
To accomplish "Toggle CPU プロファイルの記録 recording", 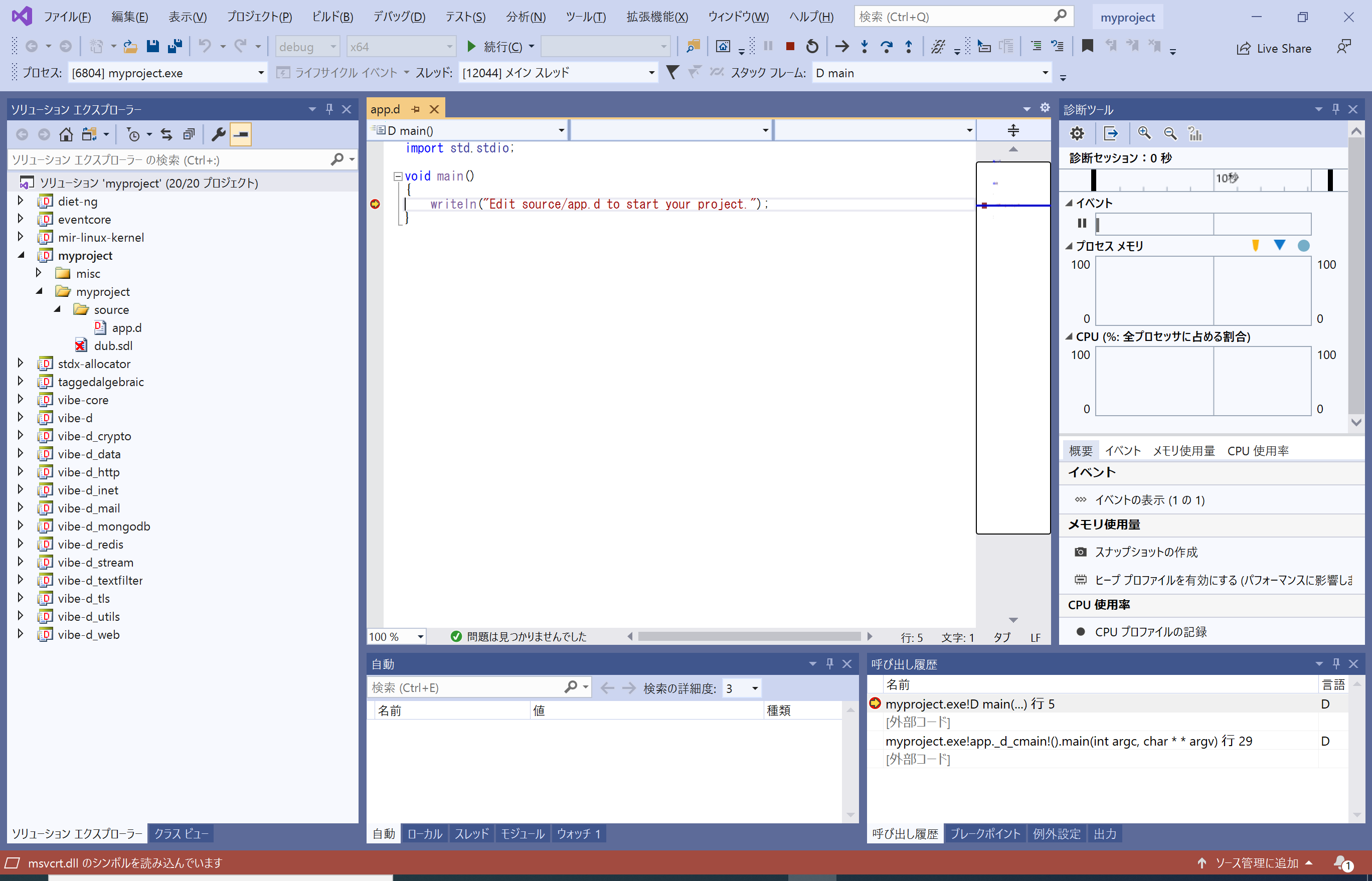I will click(1141, 632).
